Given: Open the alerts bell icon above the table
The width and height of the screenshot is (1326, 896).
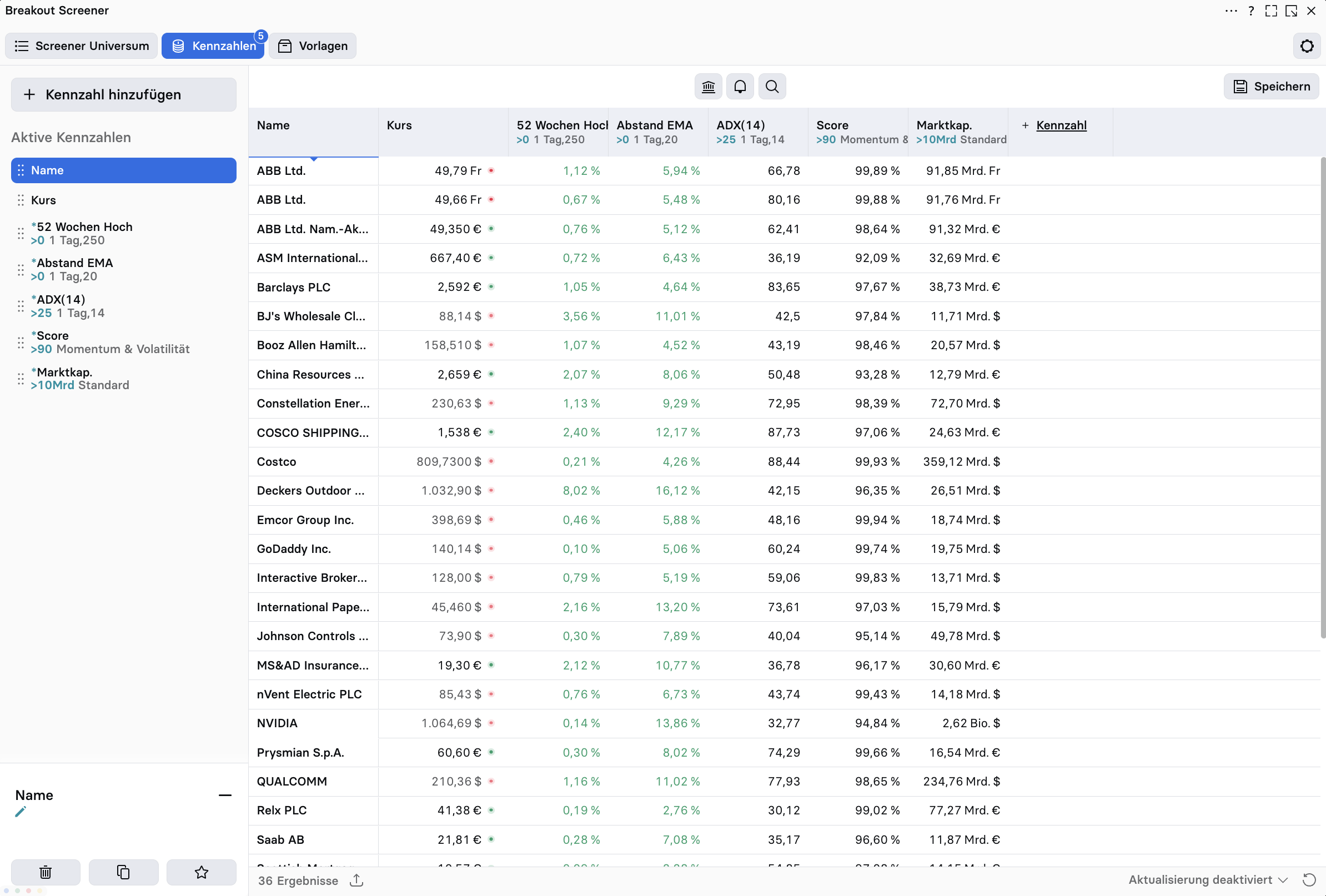Looking at the screenshot, I should pyautogui.click(x=740, y=86).
